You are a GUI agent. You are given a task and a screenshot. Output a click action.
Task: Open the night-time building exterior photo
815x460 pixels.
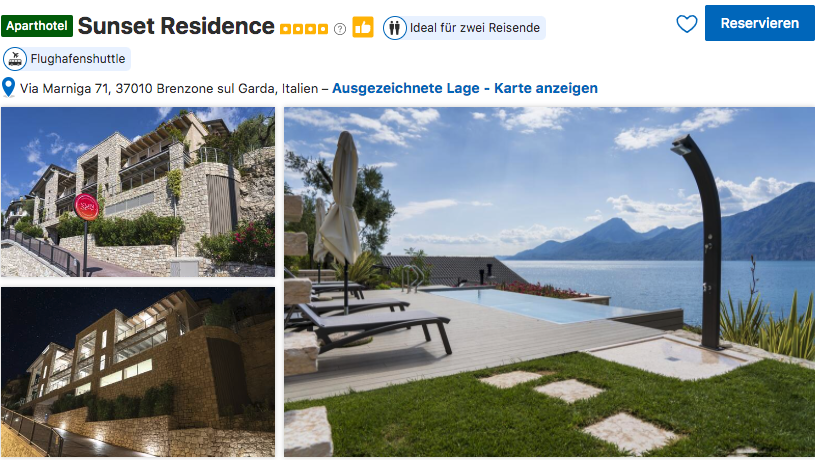(x=138, y=372)
